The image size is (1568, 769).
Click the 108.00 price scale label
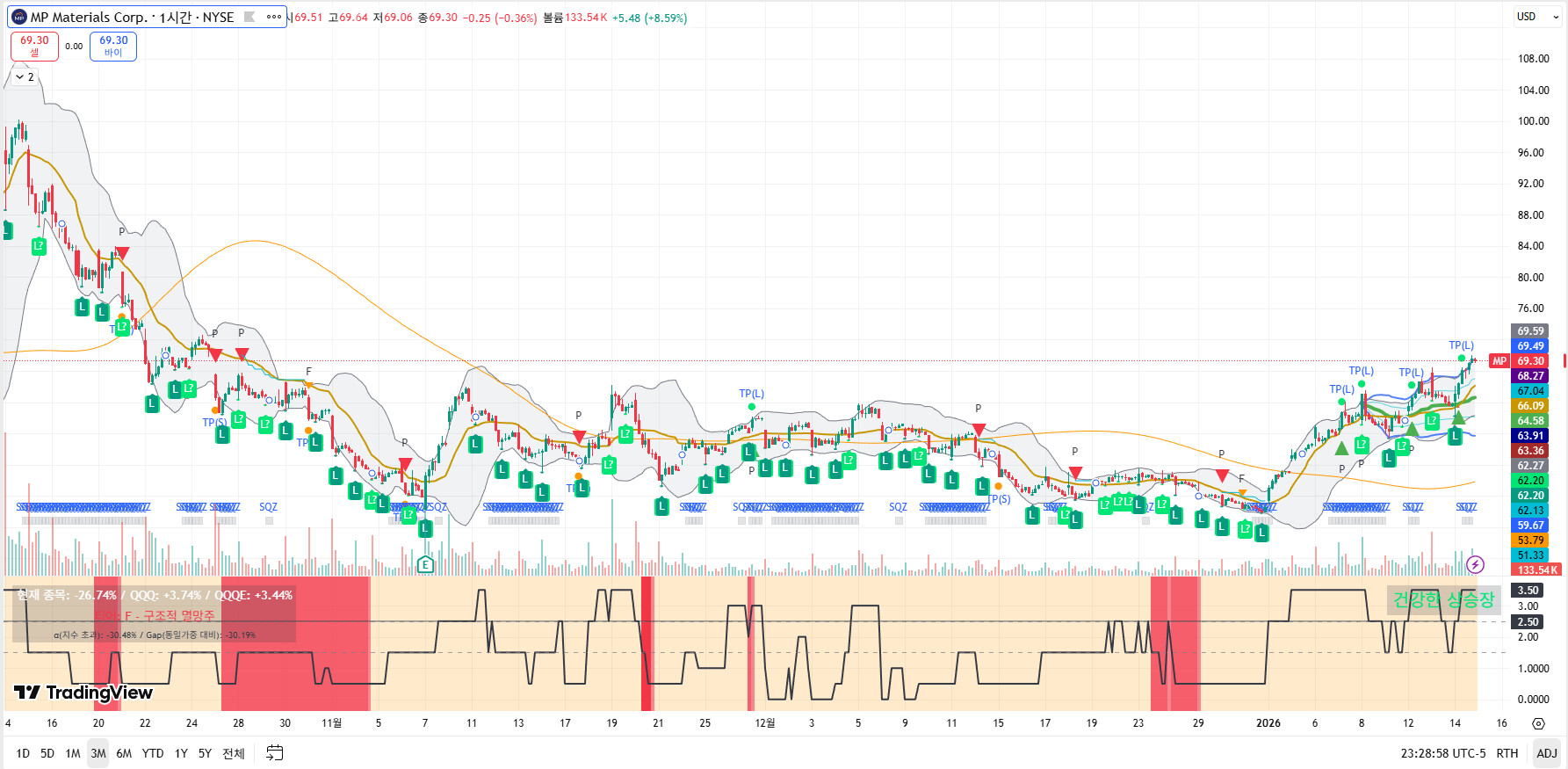(1534, 59)
